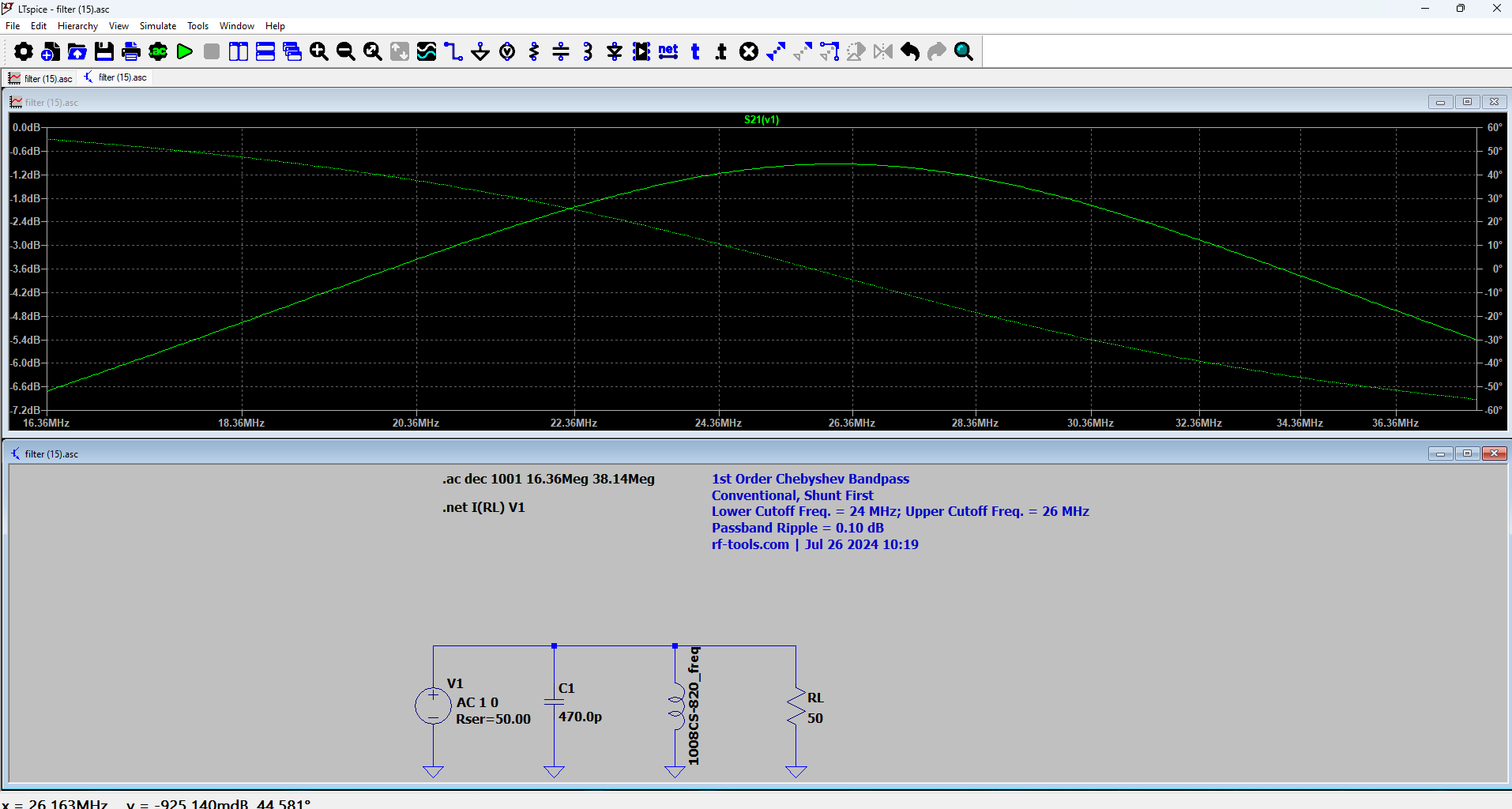Click the Zoom to Fit icon
This screenshot has height=809, width=1512.
click(373, 51)
